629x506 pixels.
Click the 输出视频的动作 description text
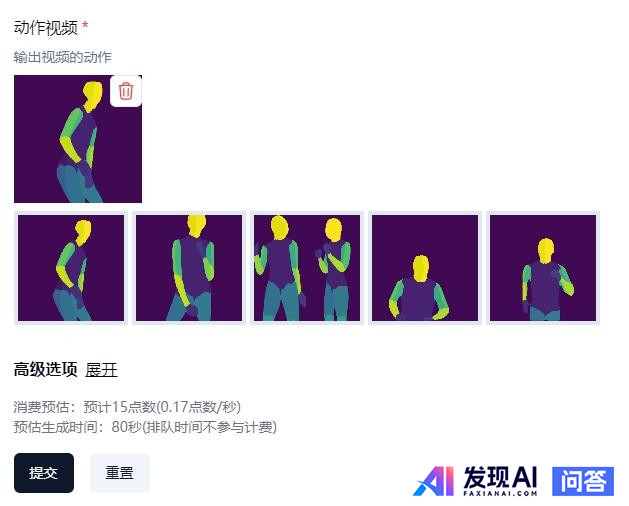coord(63,57)
